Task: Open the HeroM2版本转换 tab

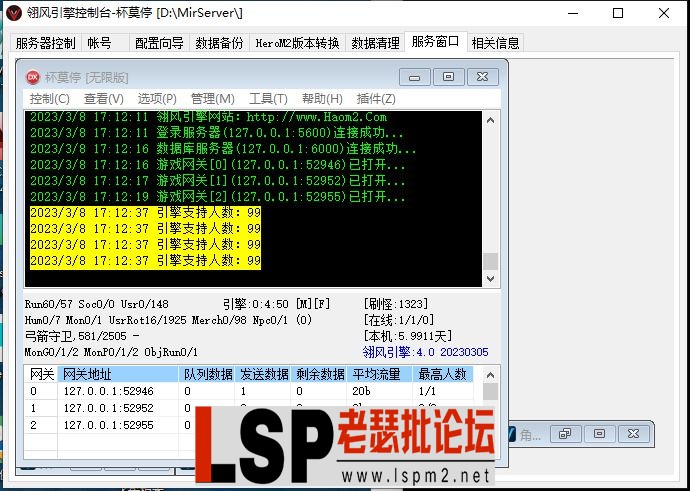Action: (x=297, y=43)
